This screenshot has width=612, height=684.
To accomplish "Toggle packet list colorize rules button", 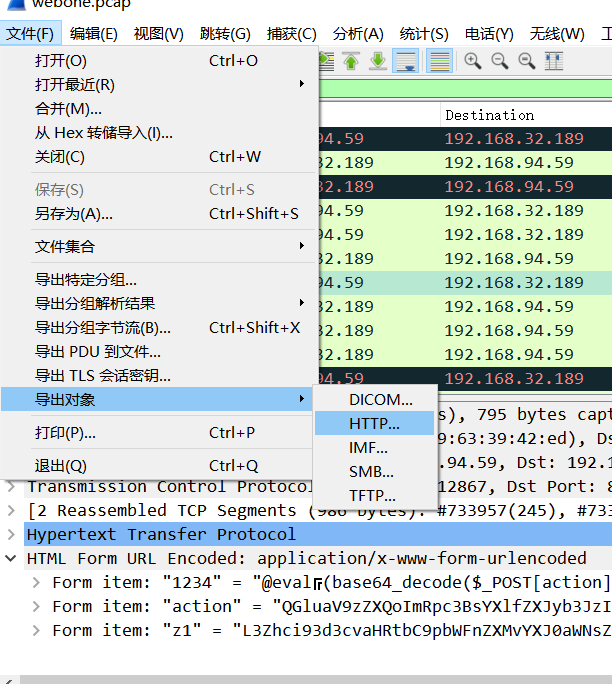I will 439,61.
